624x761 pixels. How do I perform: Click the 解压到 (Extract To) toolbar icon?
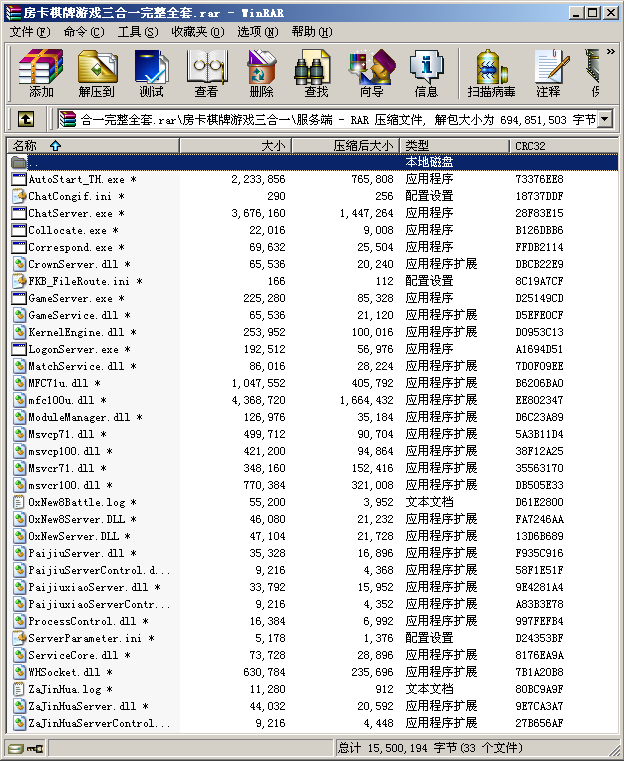click(96, 73)
